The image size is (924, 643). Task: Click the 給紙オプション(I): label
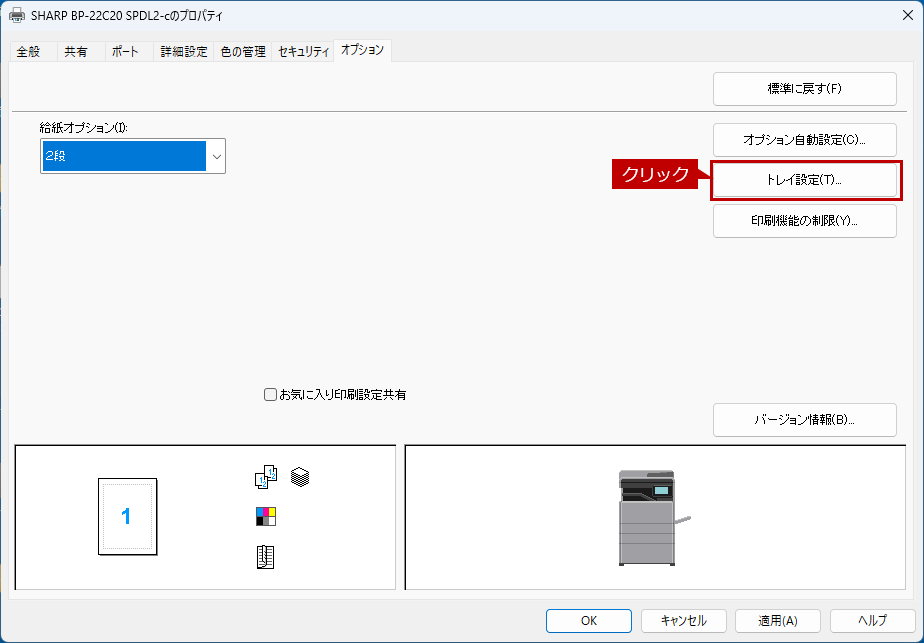coord(84,127)
